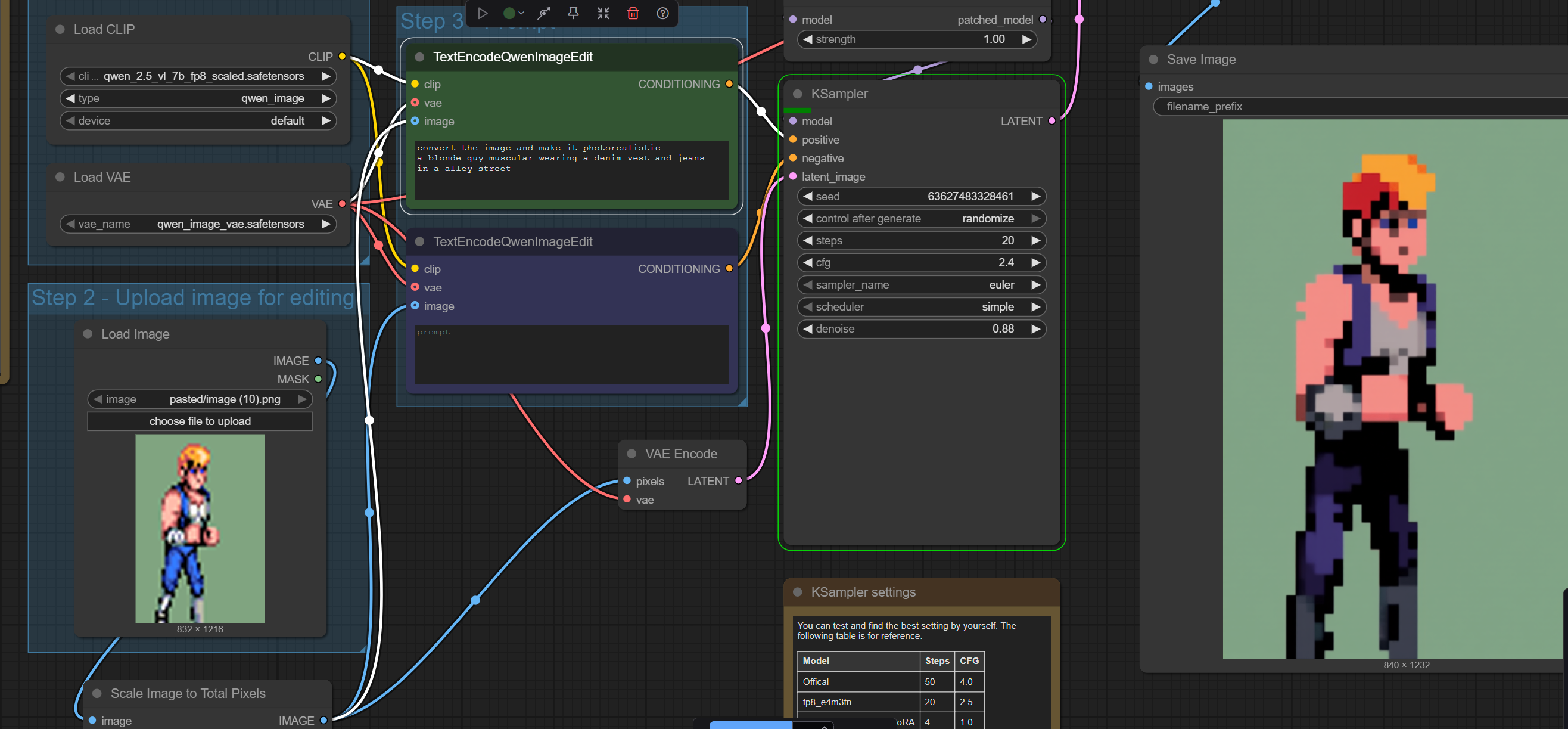Pin the selected node
Viewport: 1568px width, 729px height.
click(x=573, y=13)
